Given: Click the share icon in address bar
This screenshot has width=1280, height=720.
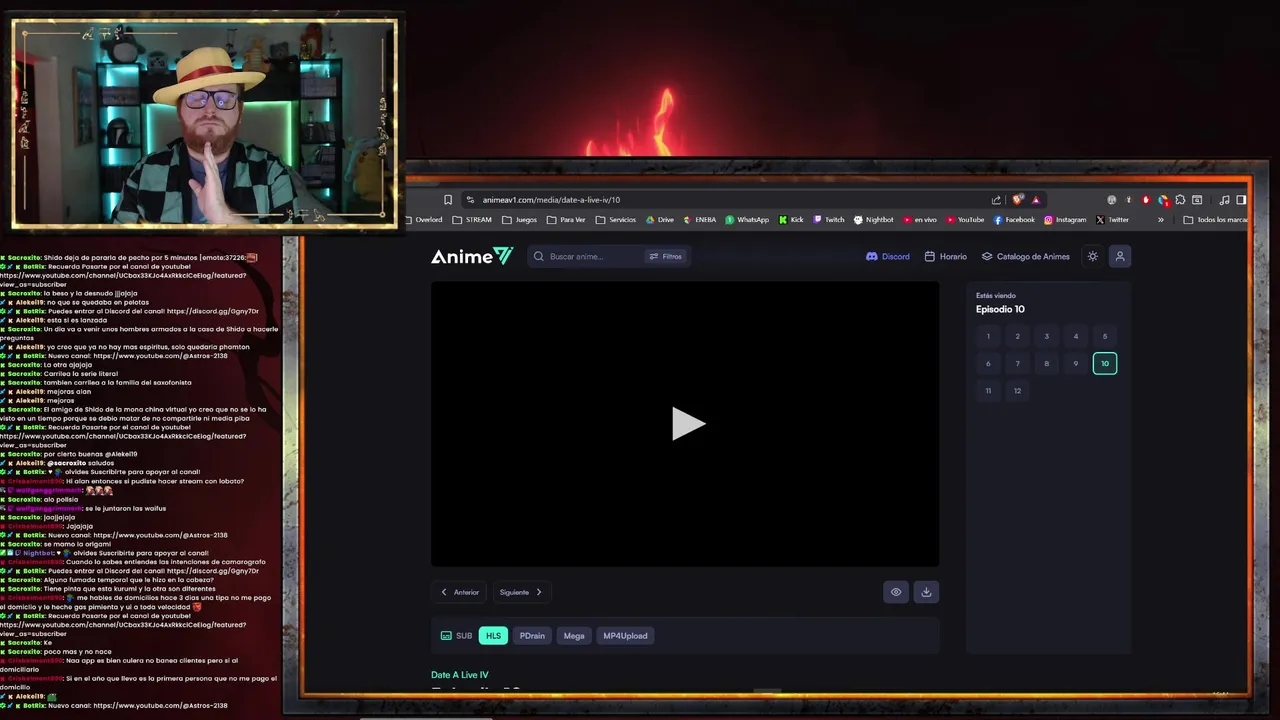Looking at the screenshot, I should click(996, 200).
